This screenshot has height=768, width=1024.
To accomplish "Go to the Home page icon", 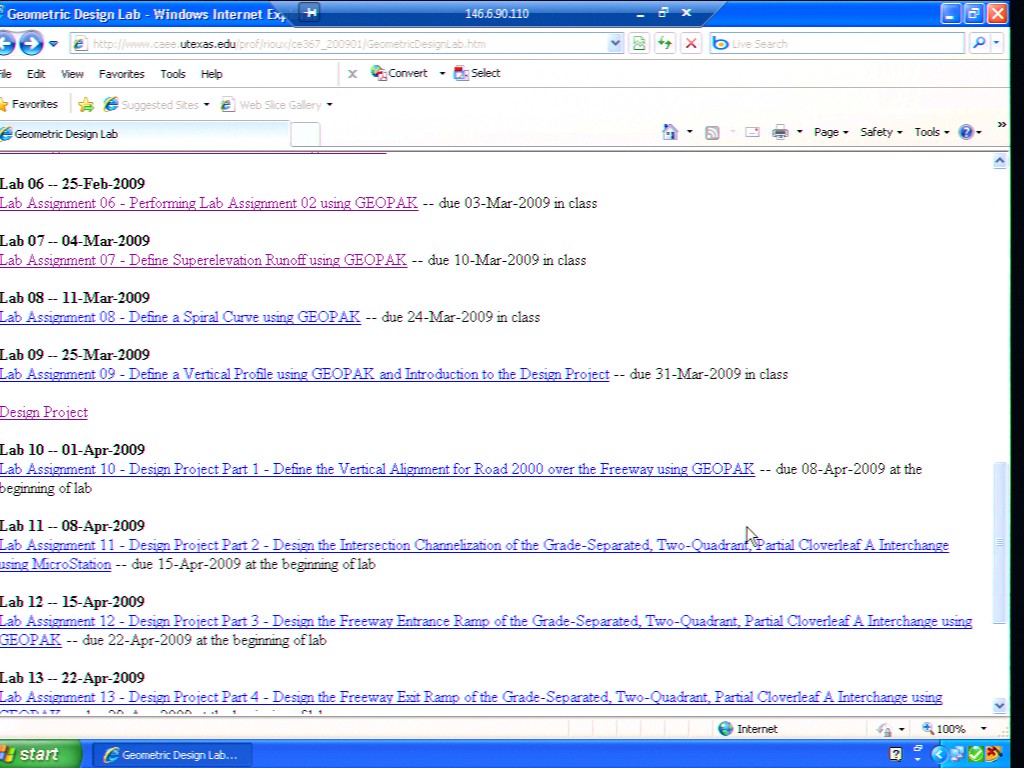I will (x=670, y=132).
